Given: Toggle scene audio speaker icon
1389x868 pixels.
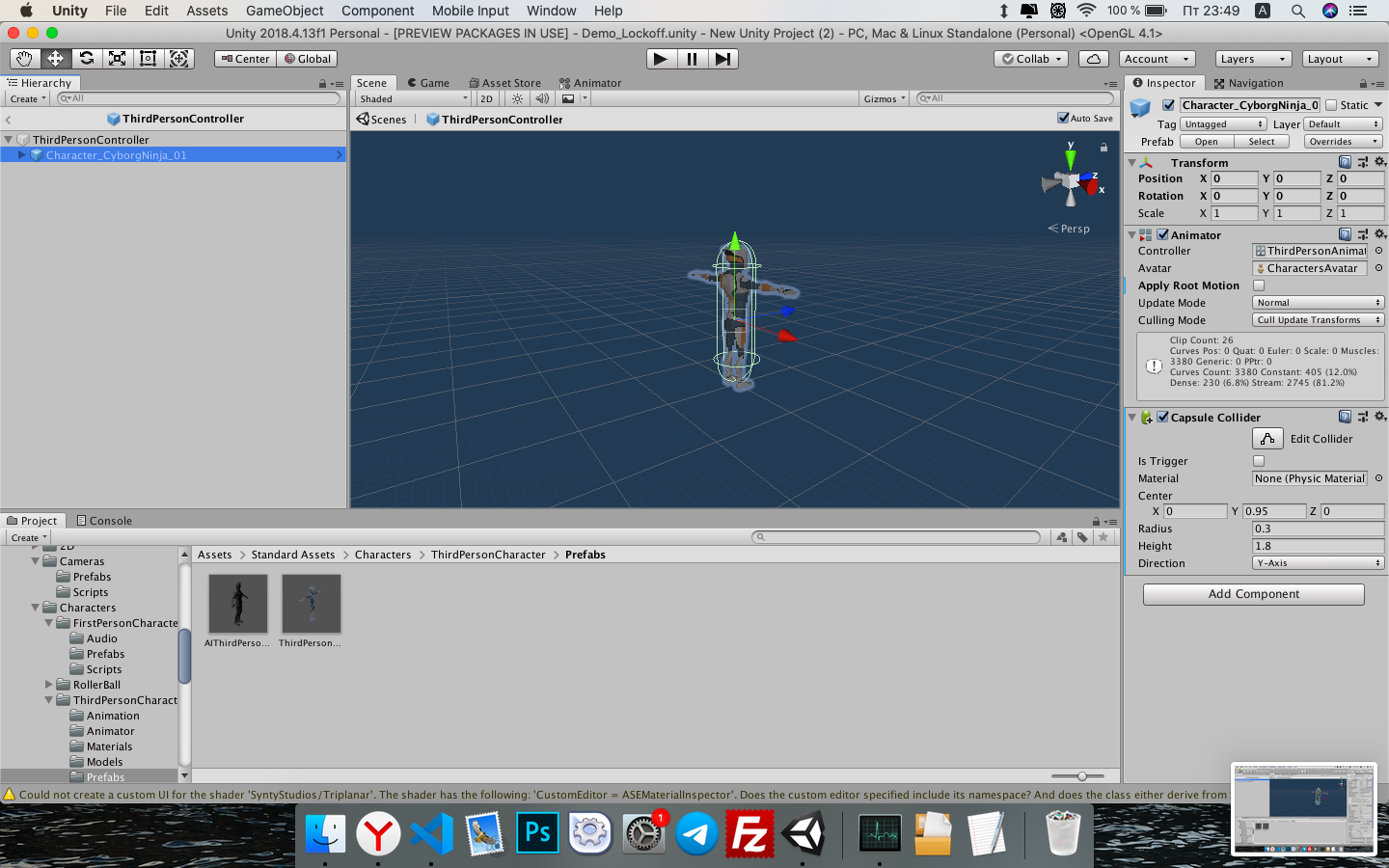Looking at the screenshot, I should click(x=542, y=98).
